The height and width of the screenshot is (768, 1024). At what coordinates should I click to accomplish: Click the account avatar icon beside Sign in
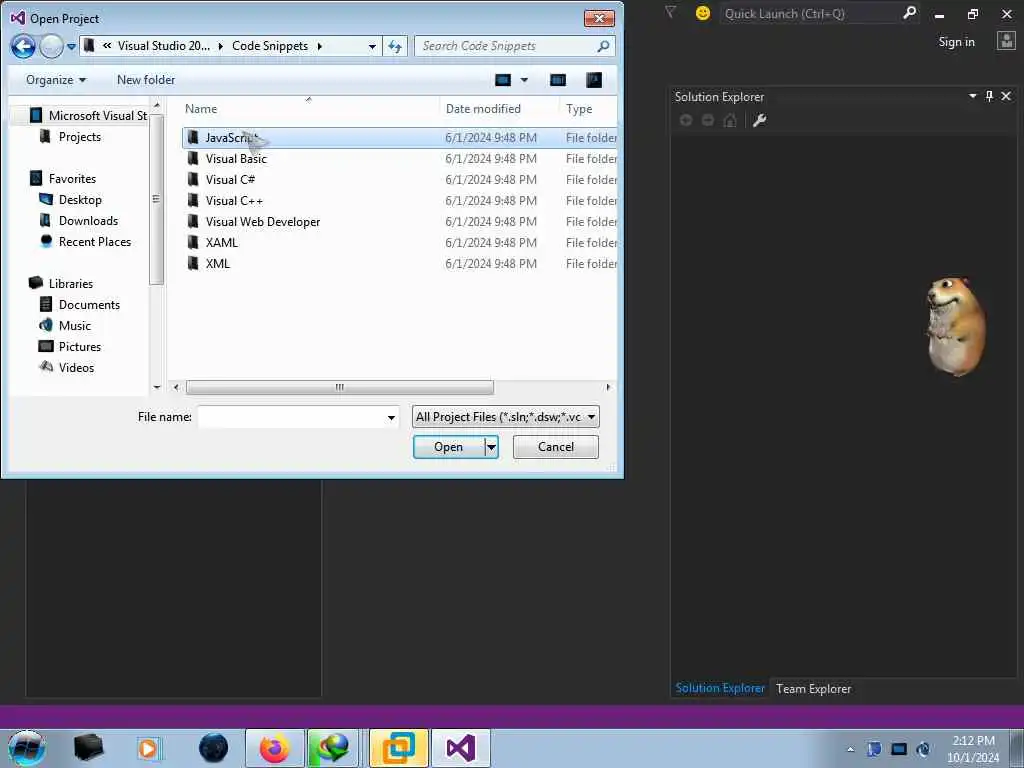pos(1006,41)
